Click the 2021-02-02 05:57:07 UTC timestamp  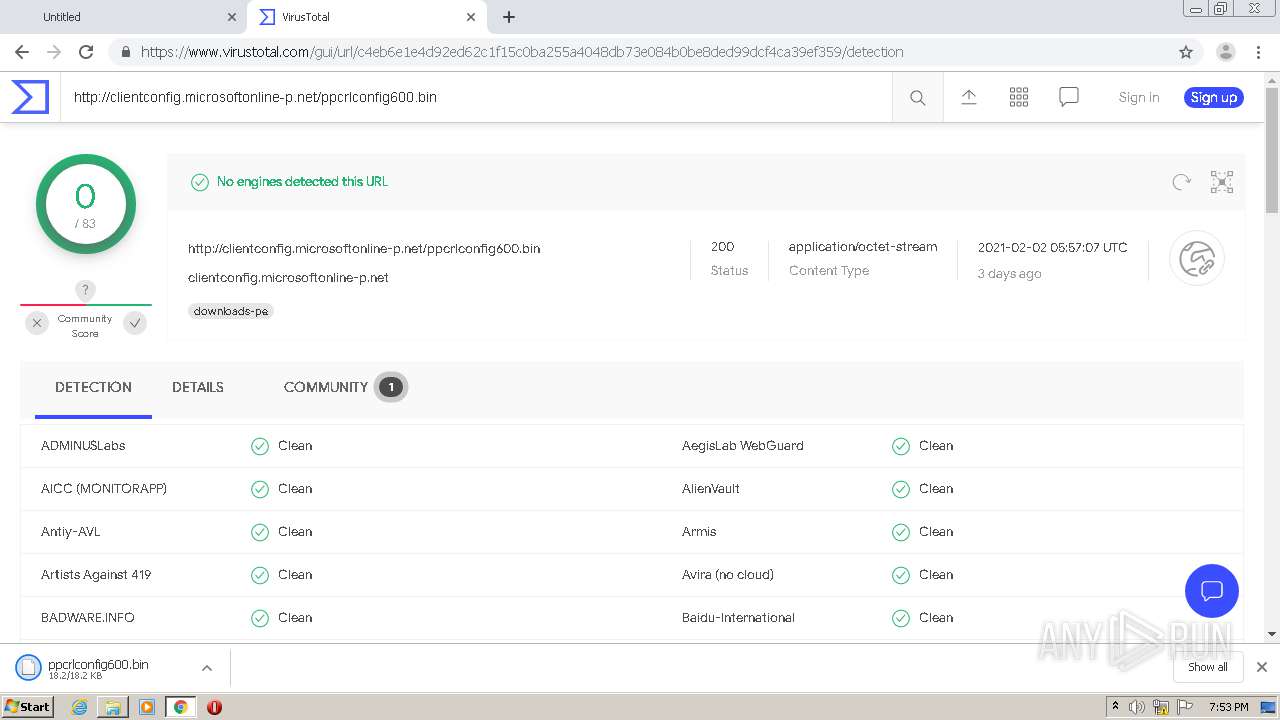[1052, 248]
